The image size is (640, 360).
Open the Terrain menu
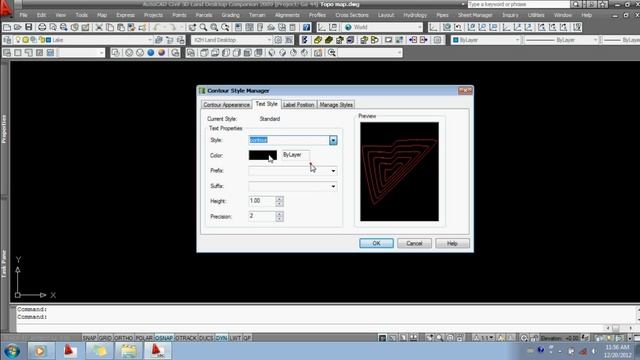[257, 15]
